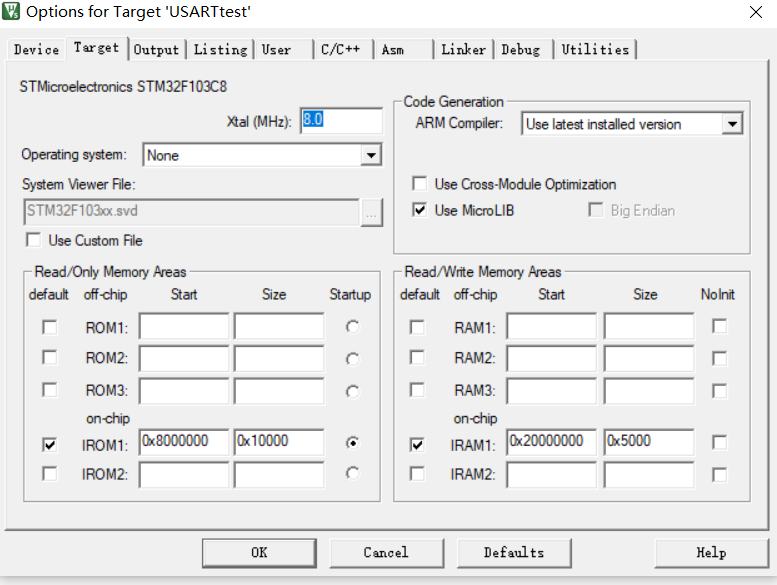
Task: Edit IRAM1 Size field 0x5000
Action: click(649, 442)
